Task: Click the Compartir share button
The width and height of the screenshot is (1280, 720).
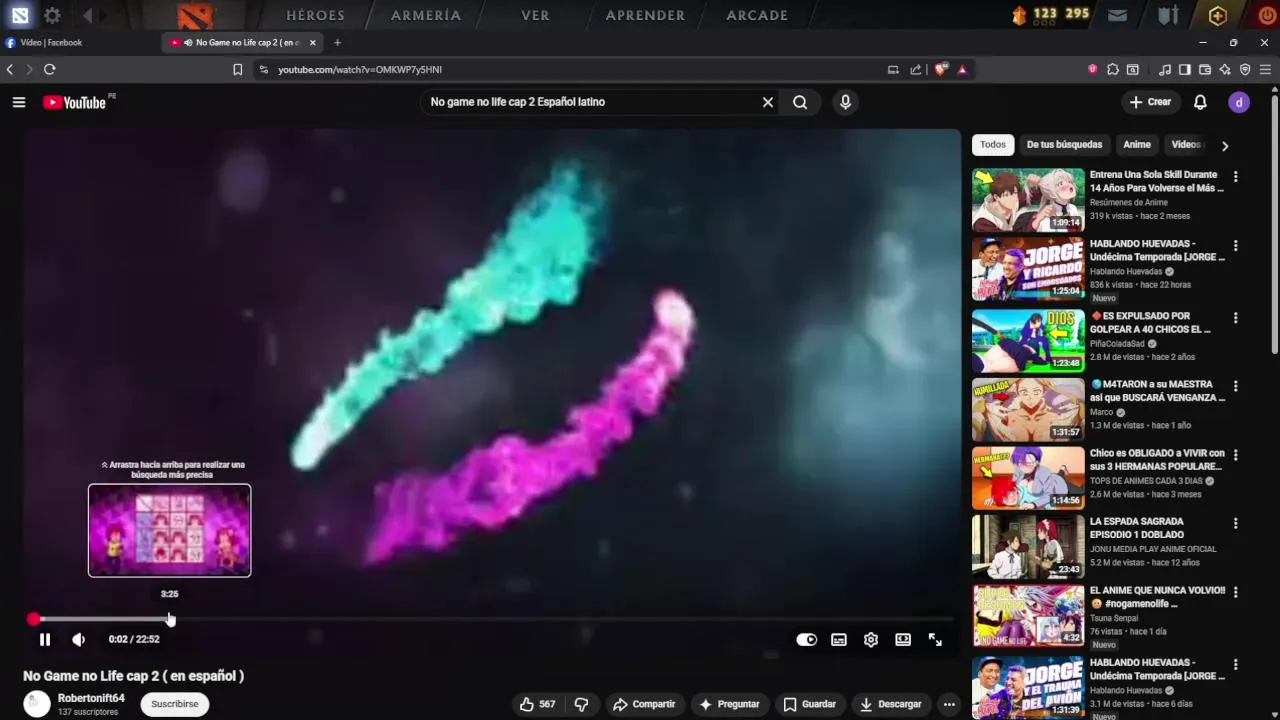Action: [x=644, y=704]
